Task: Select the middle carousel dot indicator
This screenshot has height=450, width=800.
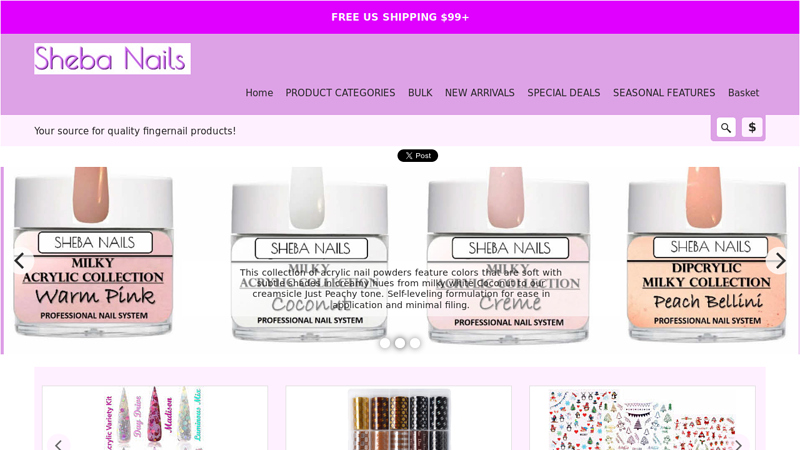Action: pos(400,343)
